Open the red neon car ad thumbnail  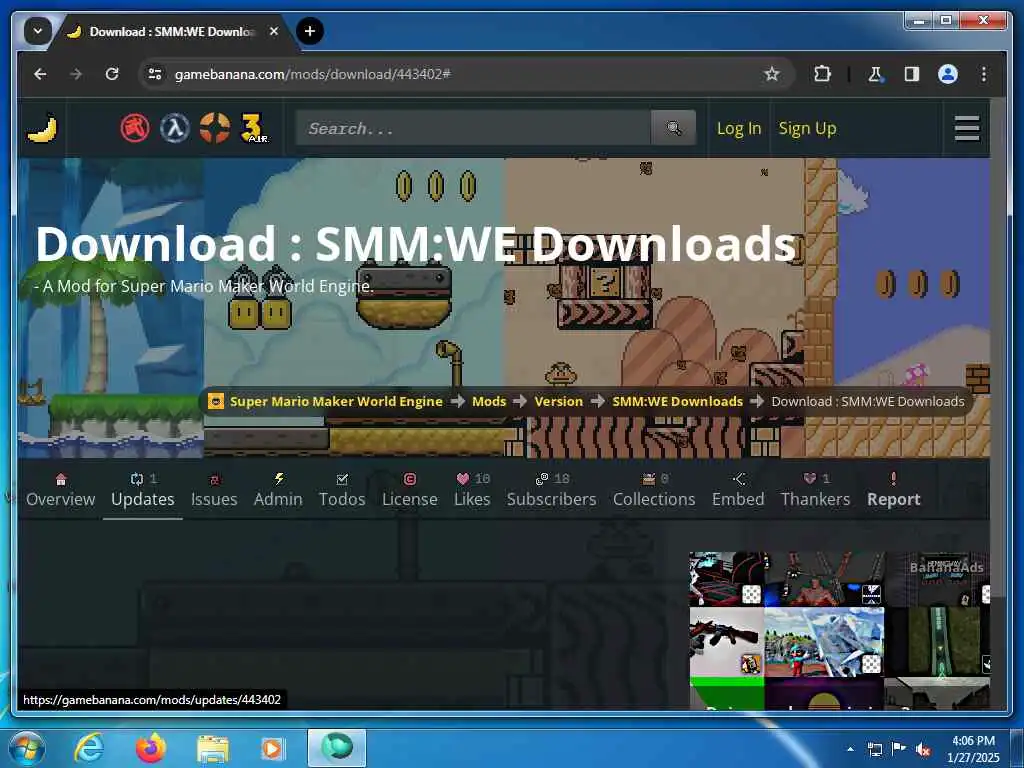tap(726, 579)
